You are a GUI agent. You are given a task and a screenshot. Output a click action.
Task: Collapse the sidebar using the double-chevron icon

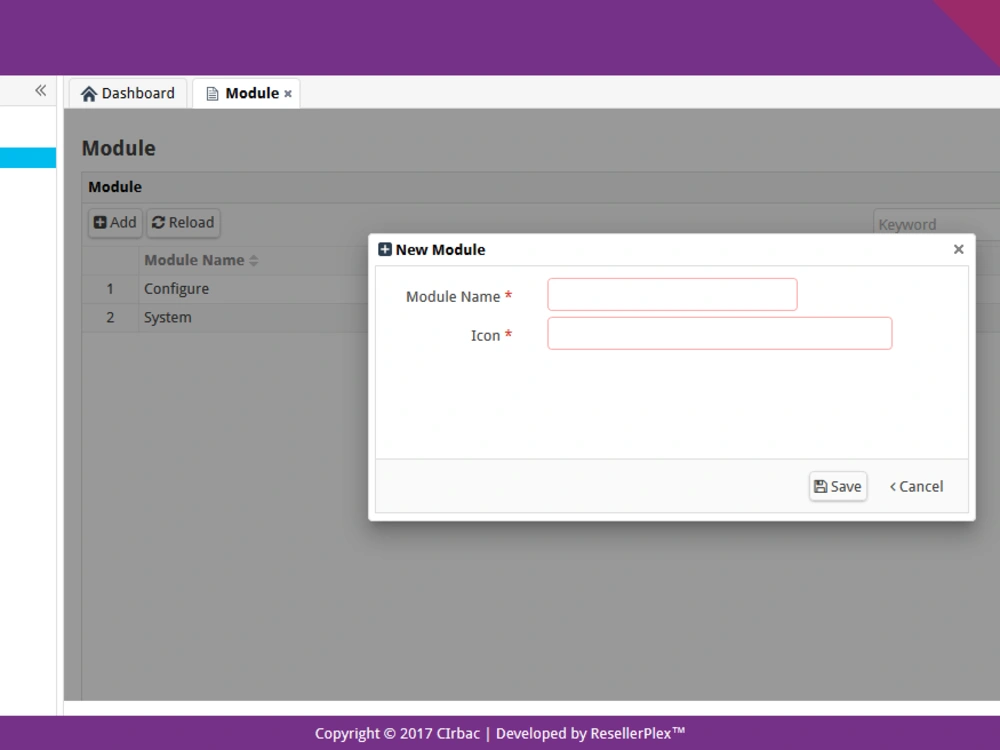tap(41, 90)
